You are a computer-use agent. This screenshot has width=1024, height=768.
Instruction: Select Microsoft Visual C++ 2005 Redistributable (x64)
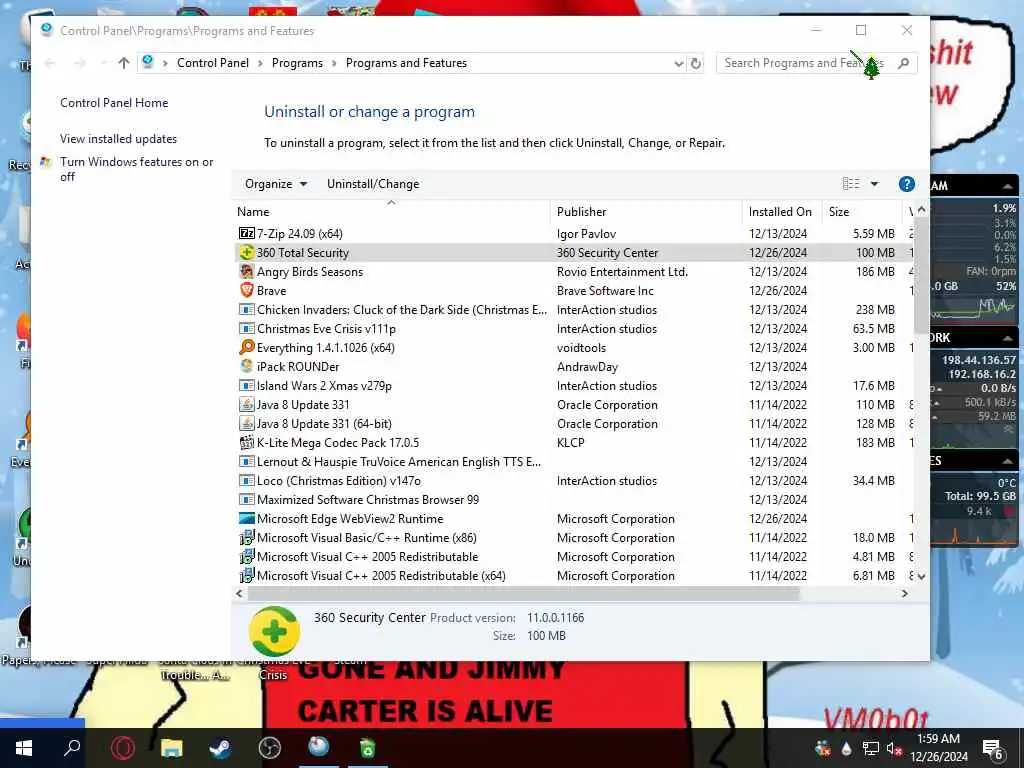573,575
